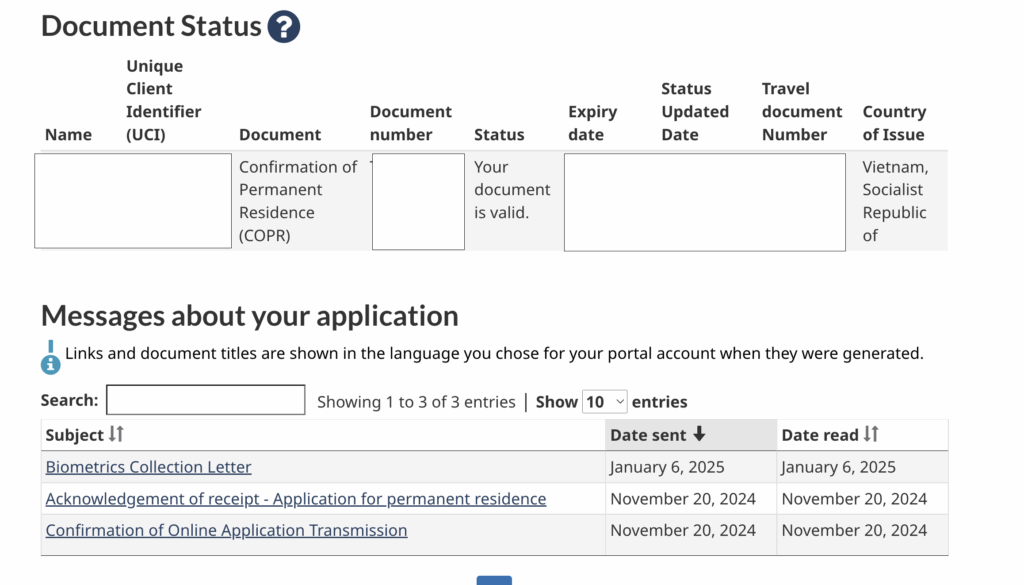Open Biometrics Collection Letter link
The height and width of the screenshot is (585, 1024).
(x=148, y=467)
